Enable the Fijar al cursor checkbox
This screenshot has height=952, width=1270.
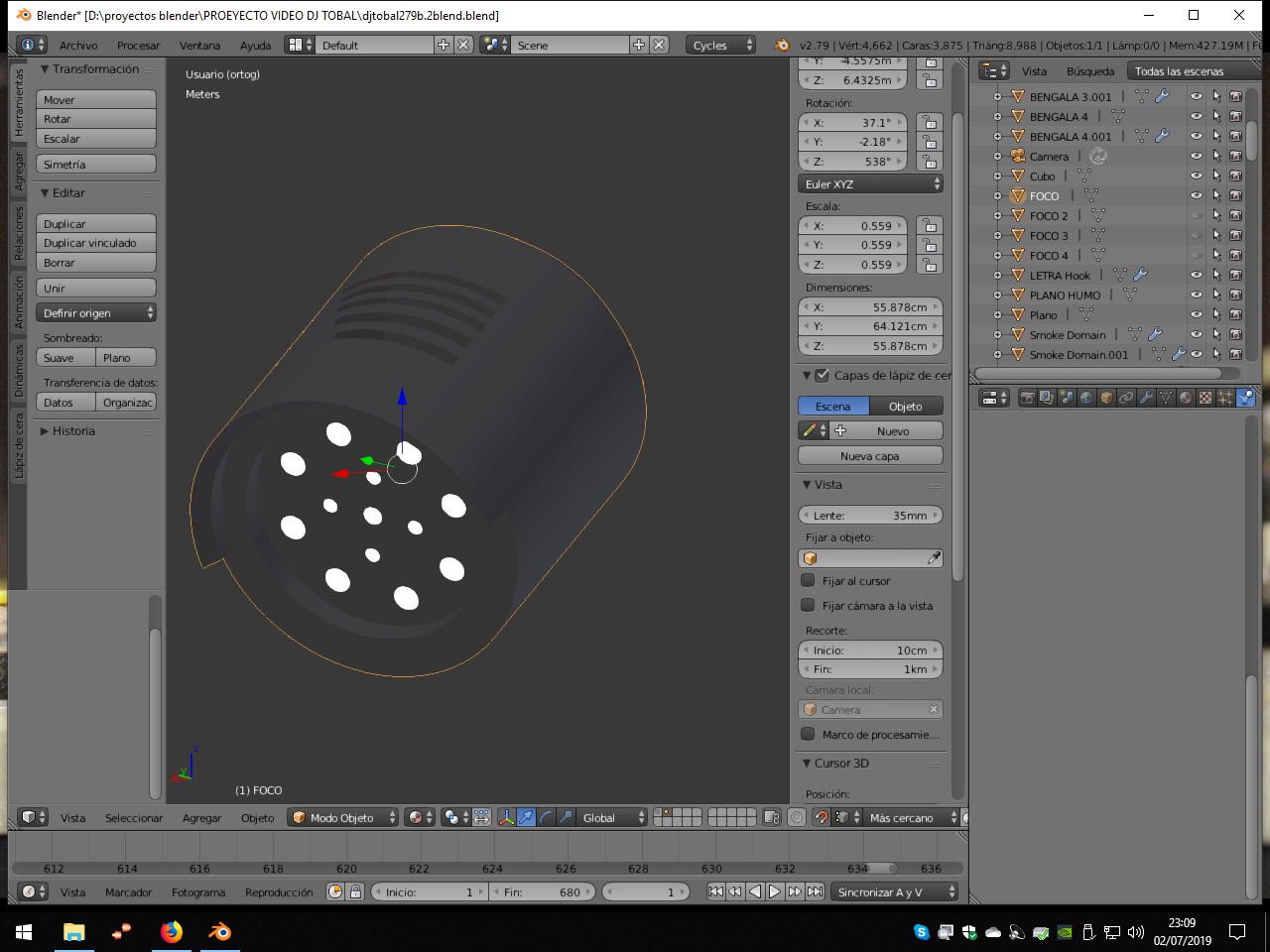(x=808, y=581)
